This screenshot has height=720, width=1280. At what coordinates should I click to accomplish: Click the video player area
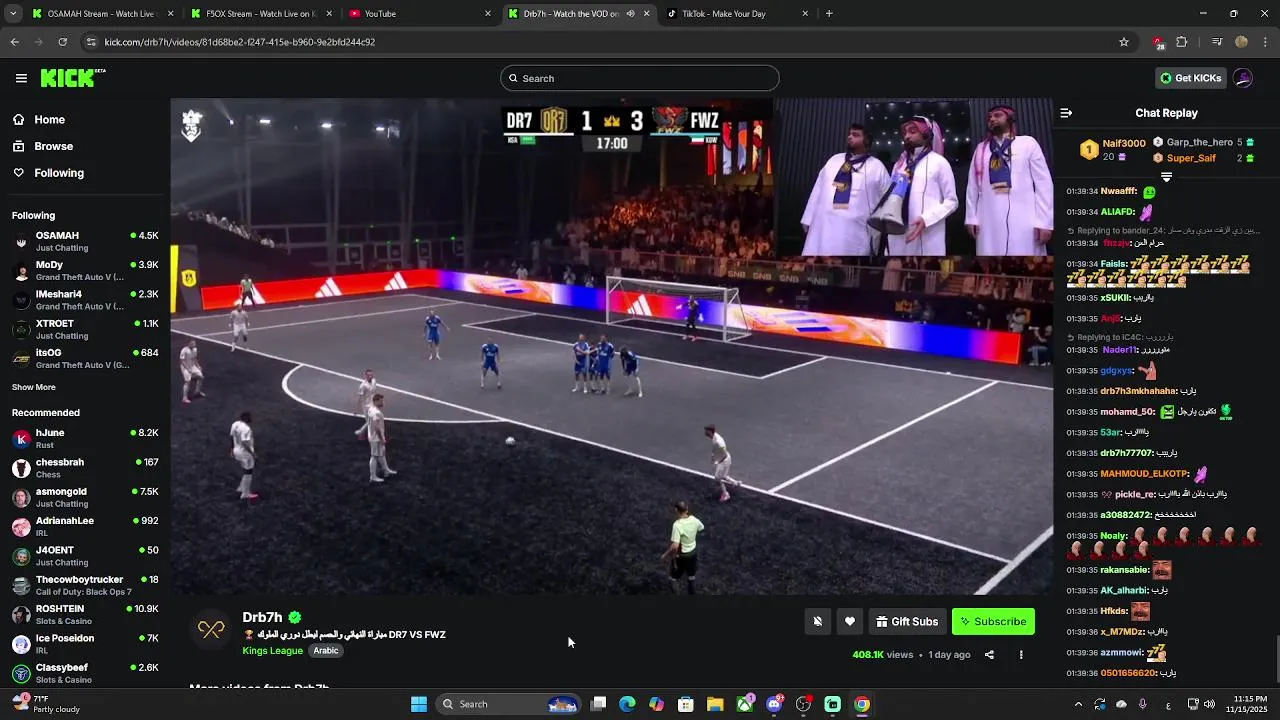611,346
